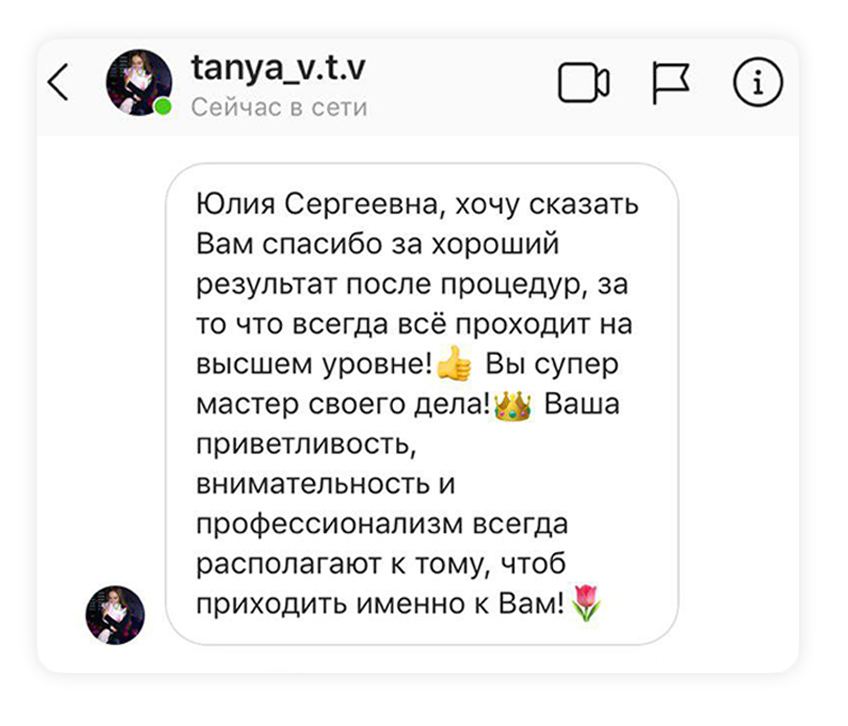Click the phrase 'высшем уровне!' in the message
Image resolution: width=848 pixels, height=726 pixels.
click(314, 364)
